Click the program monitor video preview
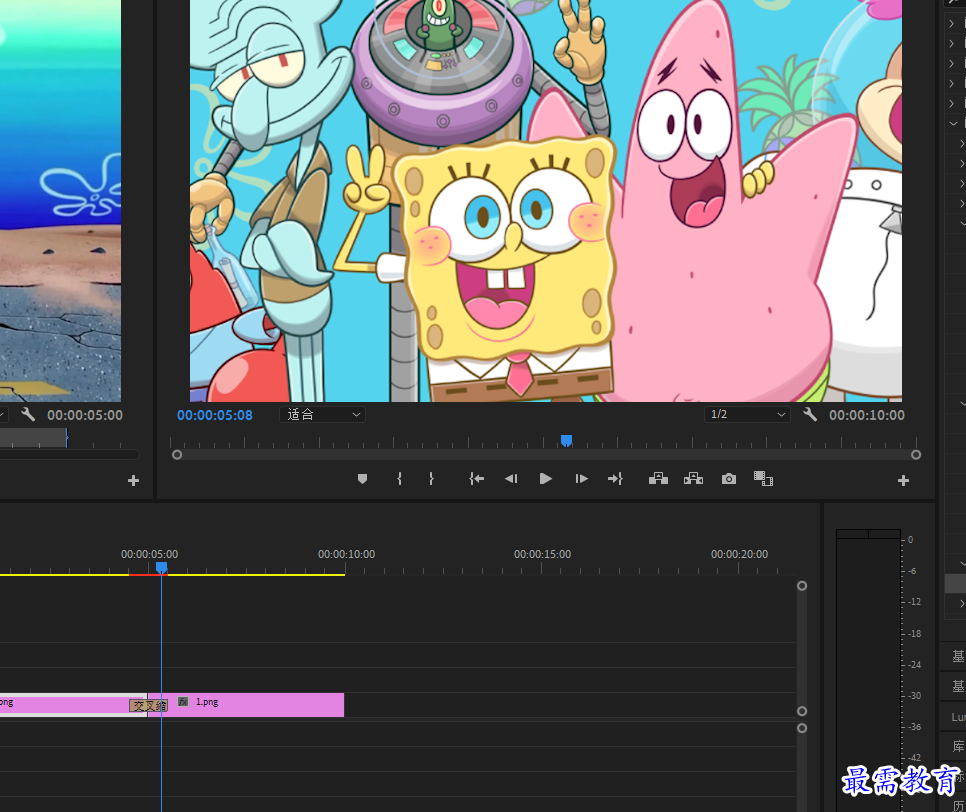The image size is (966, 812). (546, 201)
